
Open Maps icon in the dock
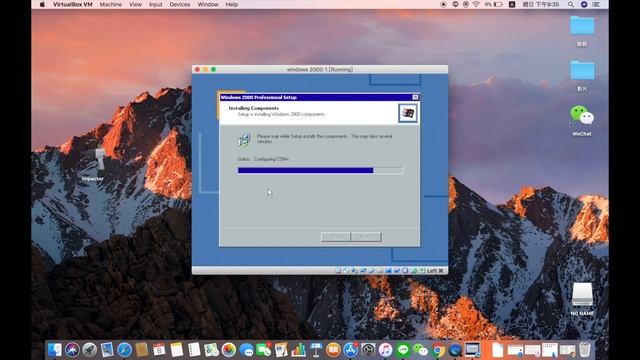point(211,350)
